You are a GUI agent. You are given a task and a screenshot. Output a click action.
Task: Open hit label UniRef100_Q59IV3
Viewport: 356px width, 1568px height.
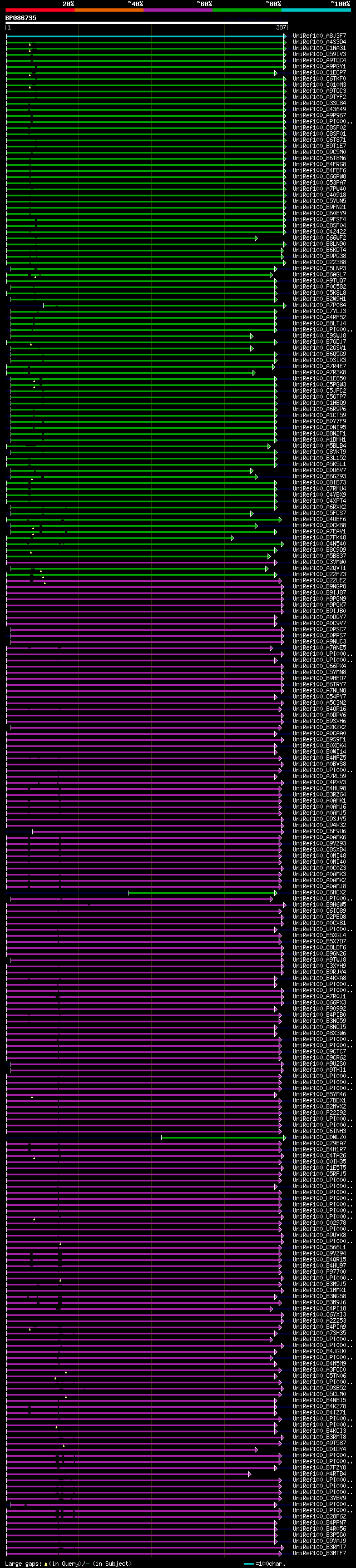click(319, 54)
